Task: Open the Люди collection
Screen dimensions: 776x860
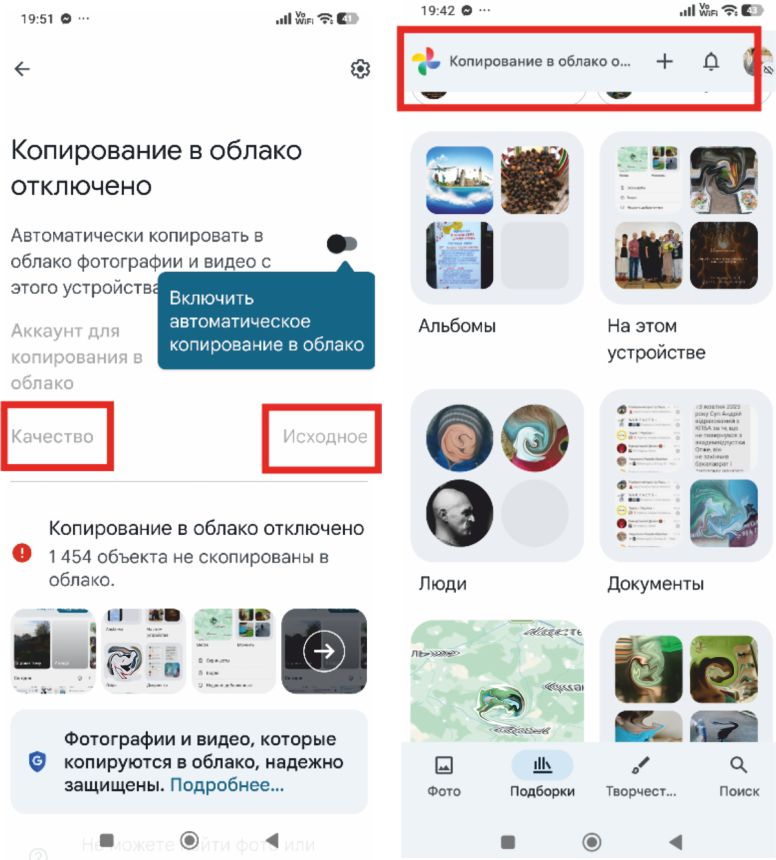Action: (497, 491)
